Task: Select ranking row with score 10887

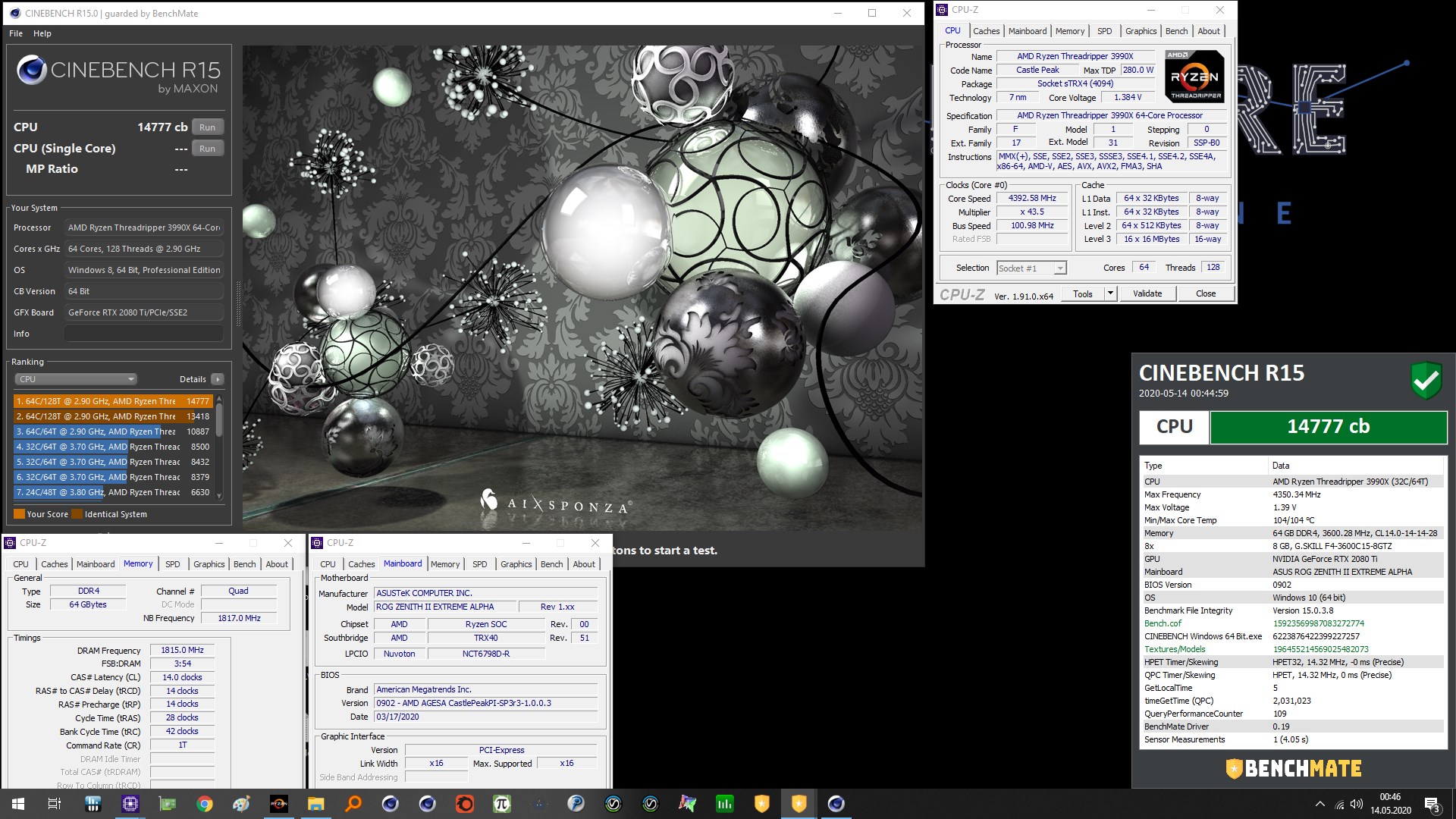Action: click(x=113, y=431)
